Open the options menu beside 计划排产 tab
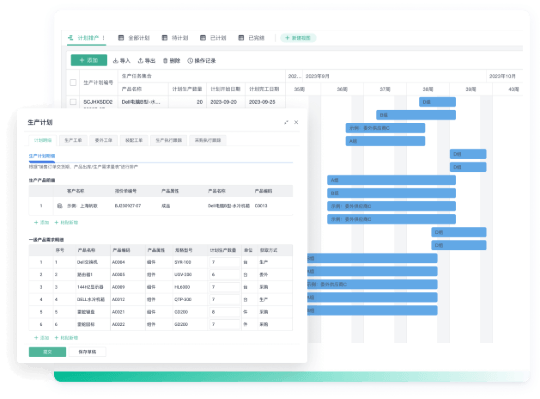The image size is (540, 399). pyautogui.click(x=103, y=38)
